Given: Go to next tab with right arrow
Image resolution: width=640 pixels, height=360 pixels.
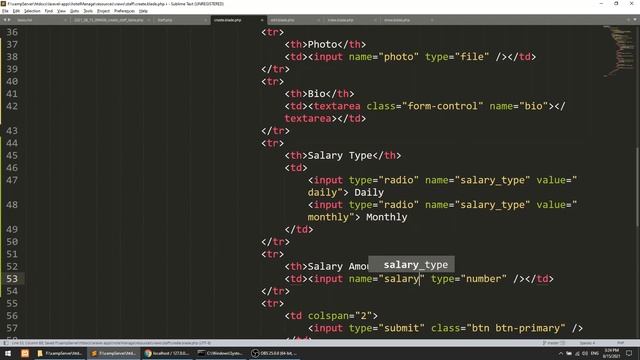Looking at the screenshot, I should [x=9, y=20].
